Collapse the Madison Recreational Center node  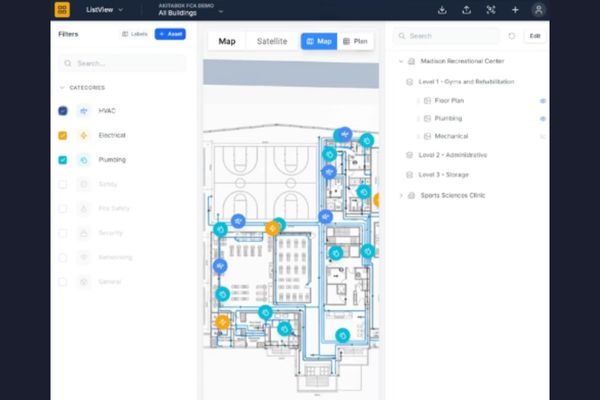click(x=401, y=61)
